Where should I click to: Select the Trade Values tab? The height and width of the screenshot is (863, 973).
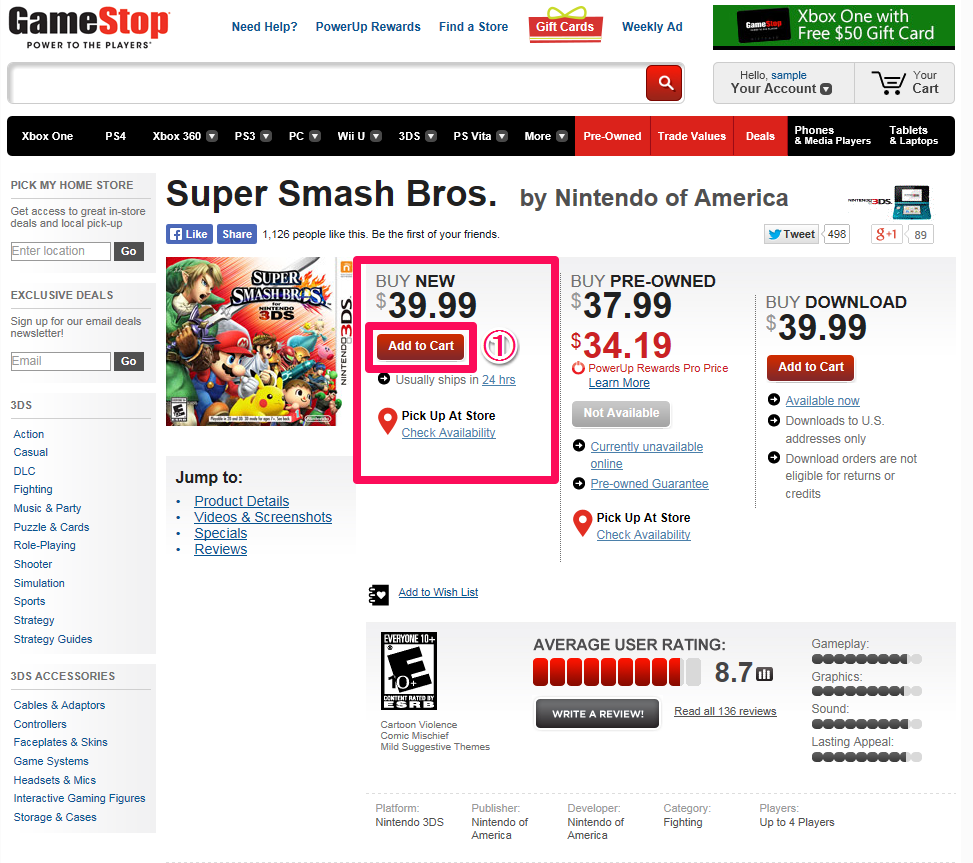tap(691, 136)
